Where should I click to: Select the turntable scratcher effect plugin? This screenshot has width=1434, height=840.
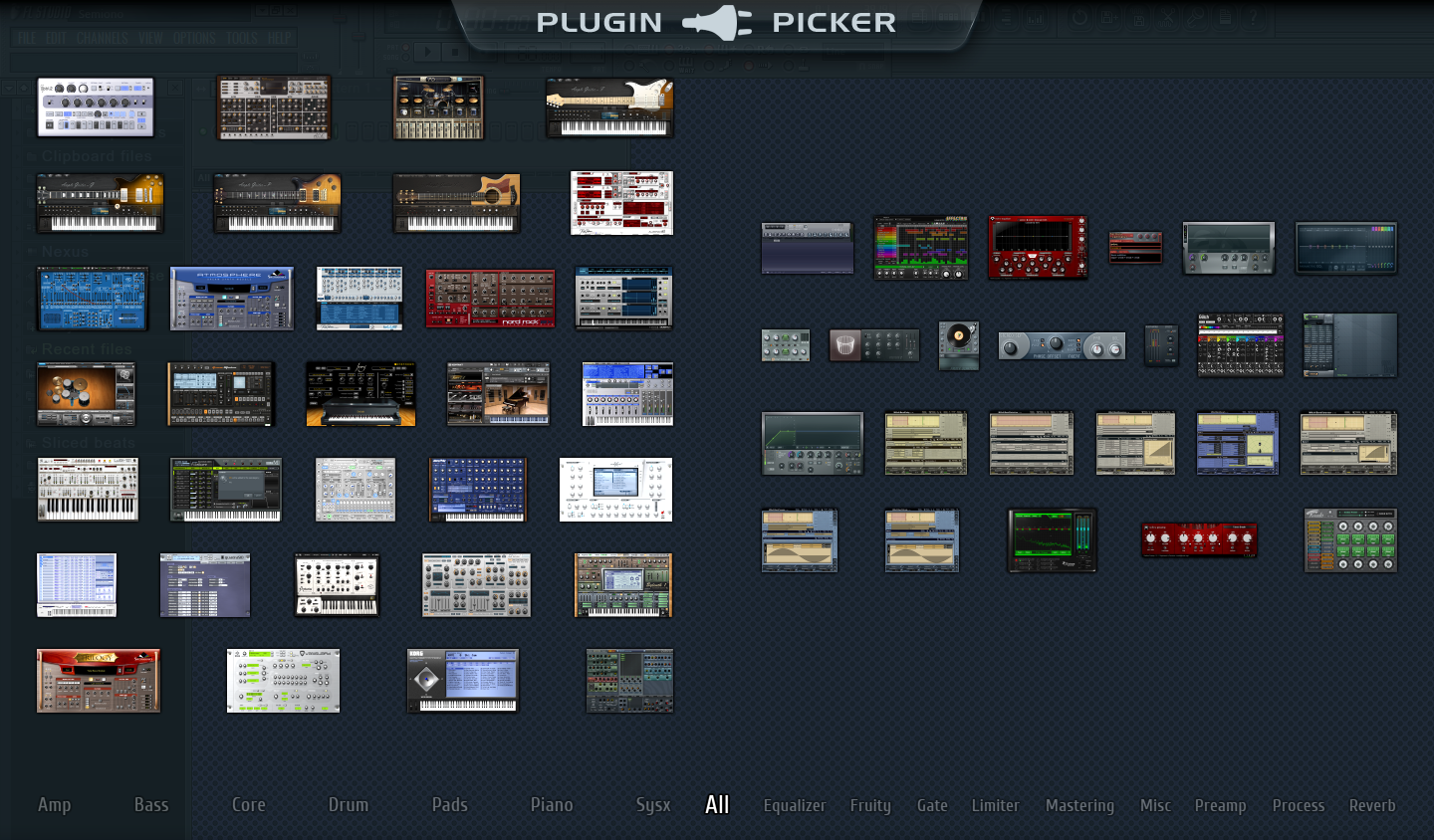pyautogui.click(x=958, y=345)
